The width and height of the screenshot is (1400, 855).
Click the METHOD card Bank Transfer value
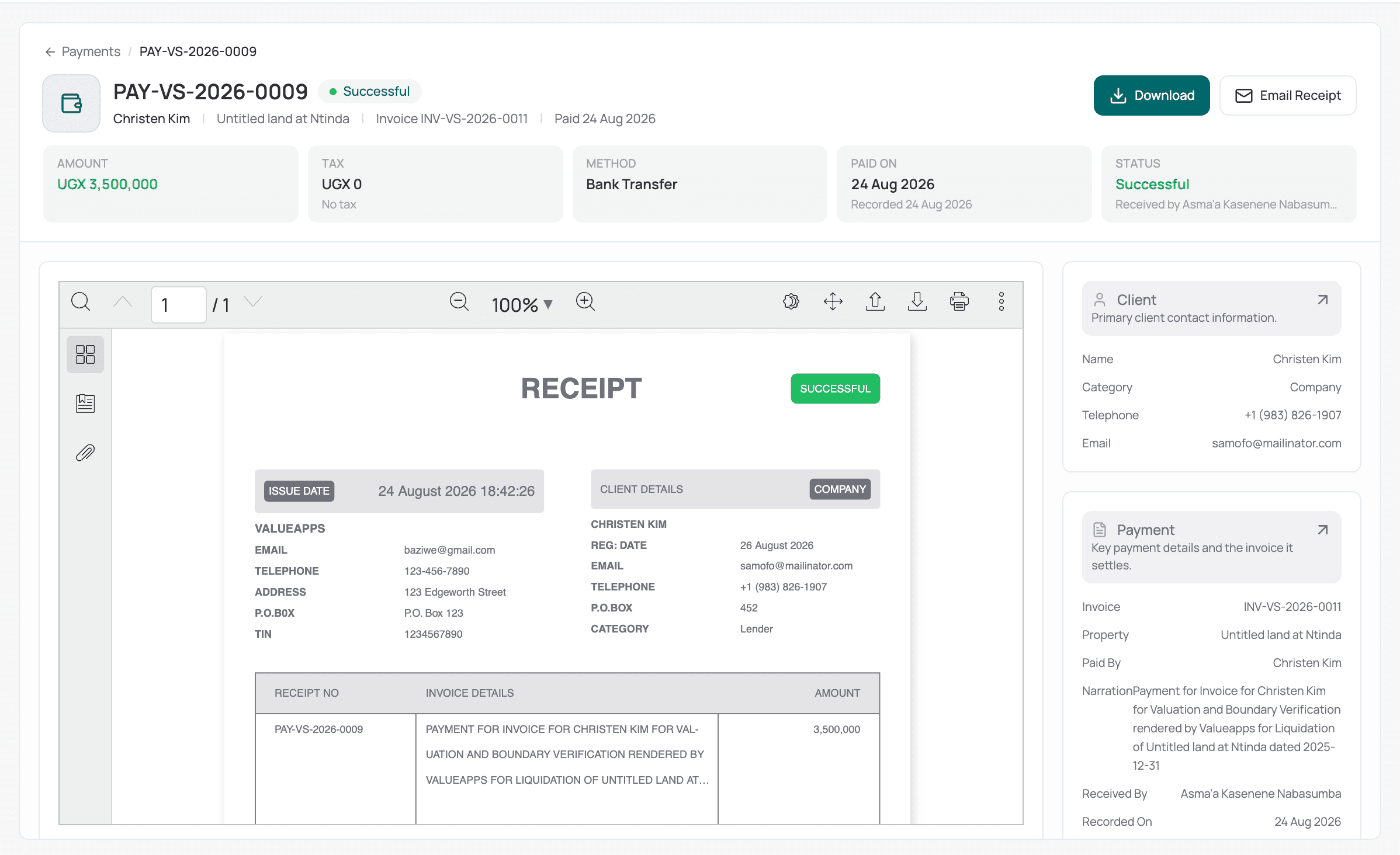632,185
